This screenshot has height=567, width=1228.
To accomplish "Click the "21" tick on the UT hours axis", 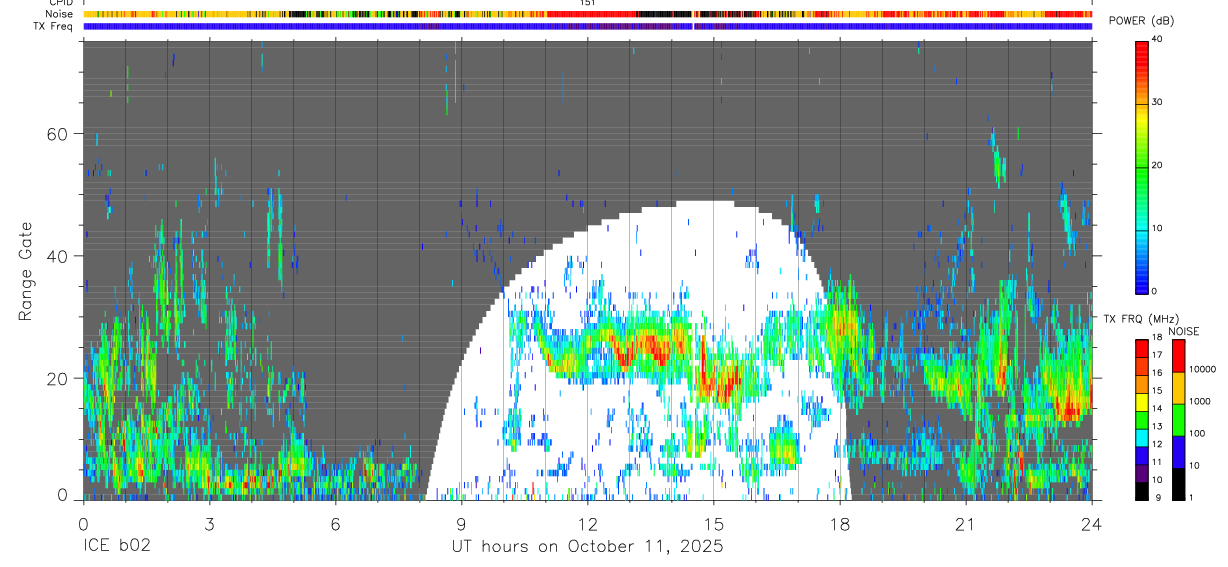I will pyautogui.click(x=966, y=522).
